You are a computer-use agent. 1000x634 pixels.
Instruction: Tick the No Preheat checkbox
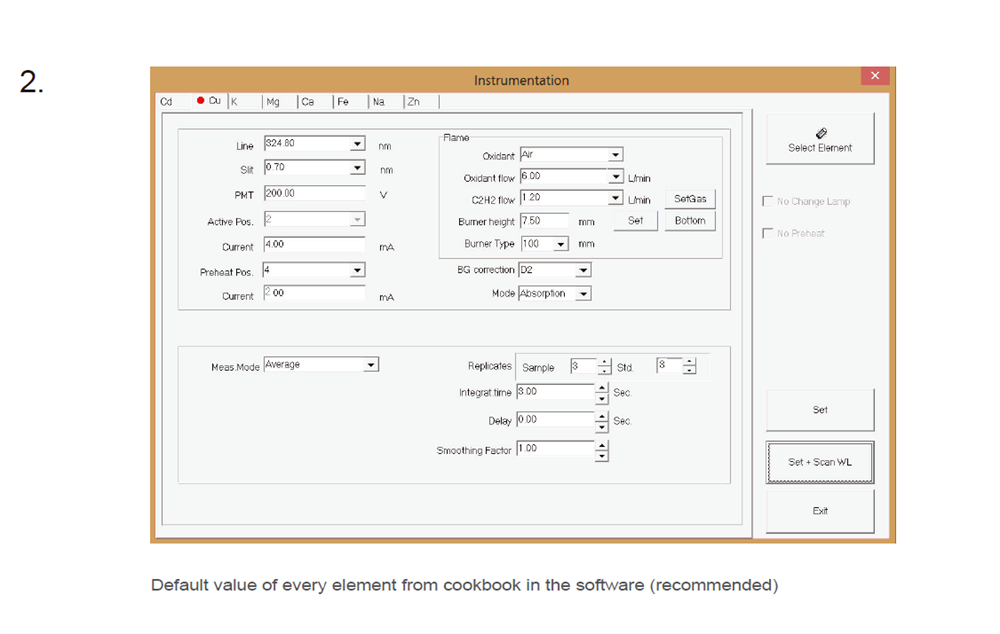point(768,233)
